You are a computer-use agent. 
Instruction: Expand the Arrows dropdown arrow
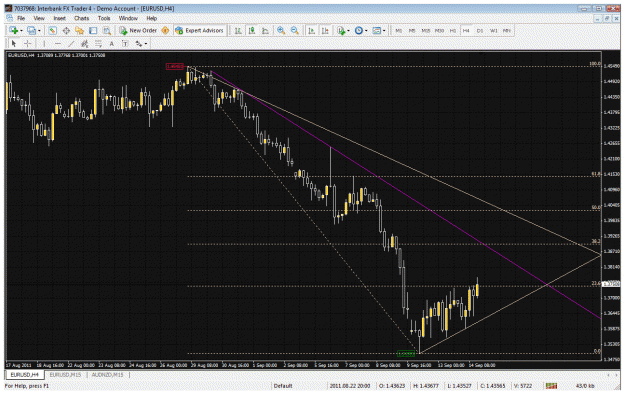coord(146,44)
